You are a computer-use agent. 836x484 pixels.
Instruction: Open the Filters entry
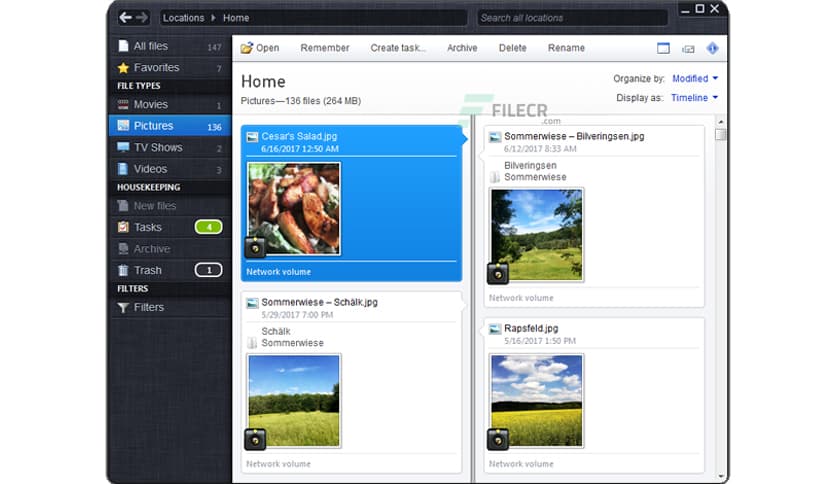click(170, 308)
